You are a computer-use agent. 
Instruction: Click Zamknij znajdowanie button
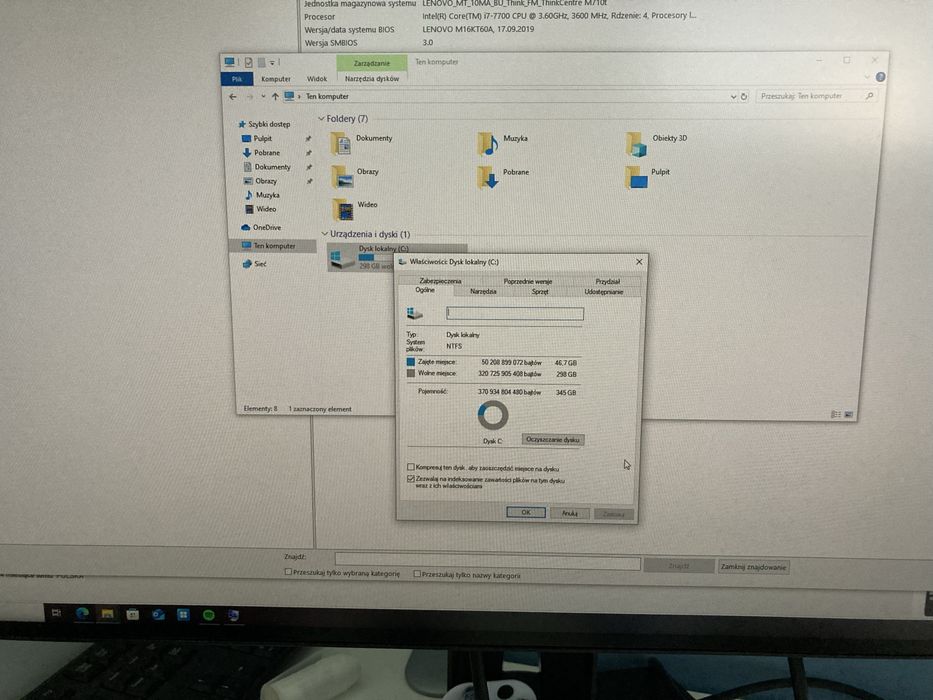tap(753, 567)
